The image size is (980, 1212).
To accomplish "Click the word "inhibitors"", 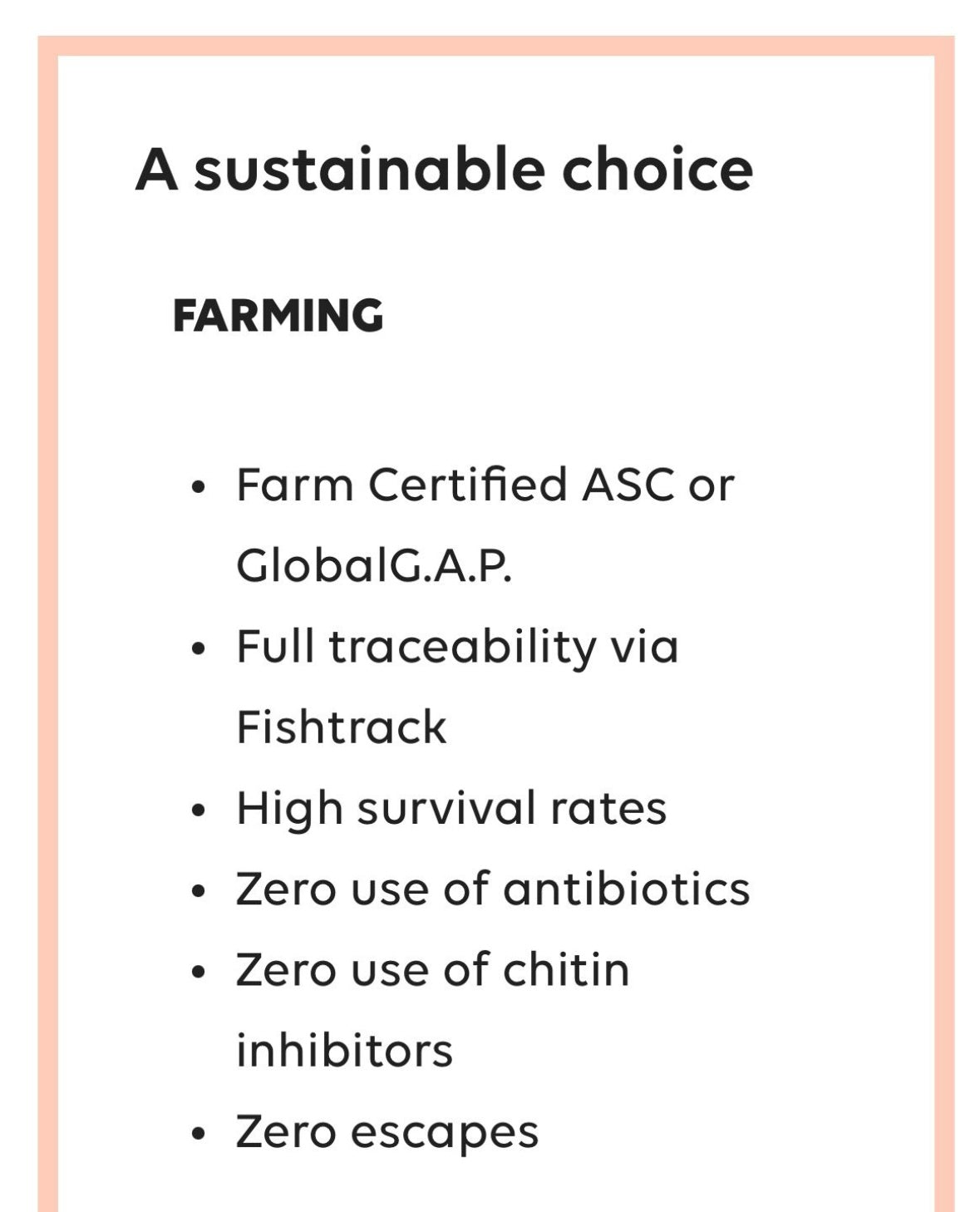I will tap(344, 1050).
